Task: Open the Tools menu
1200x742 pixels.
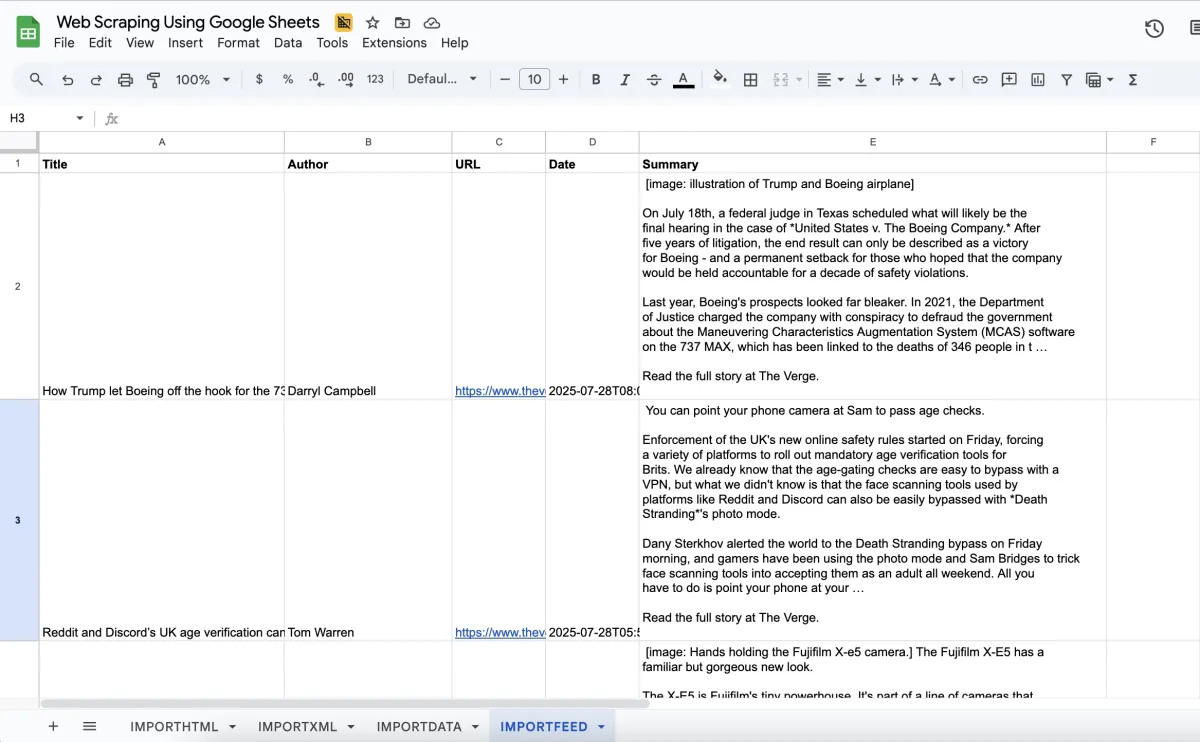Action: click(x=332, y=43)
